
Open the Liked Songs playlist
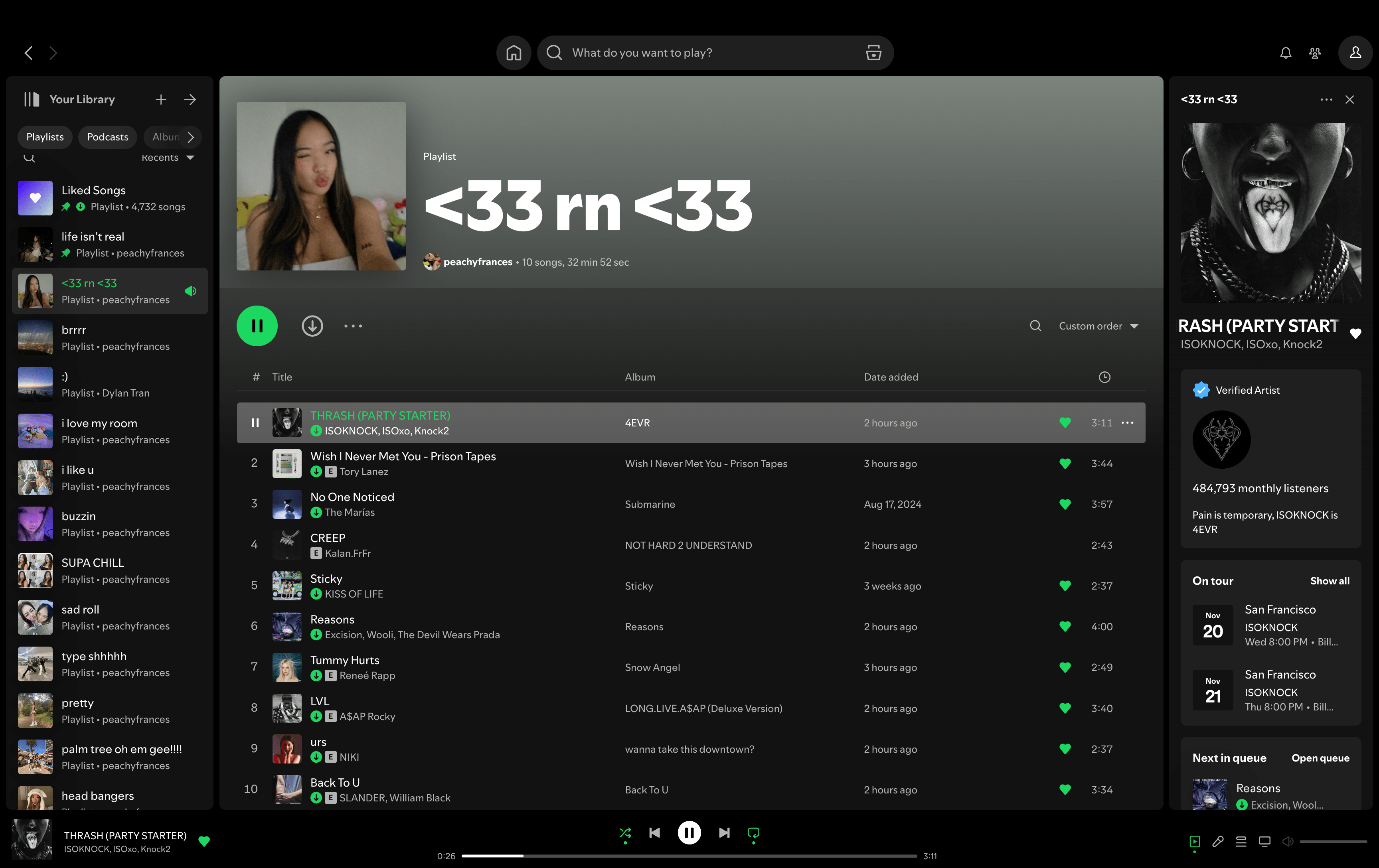tap(110, 198)
